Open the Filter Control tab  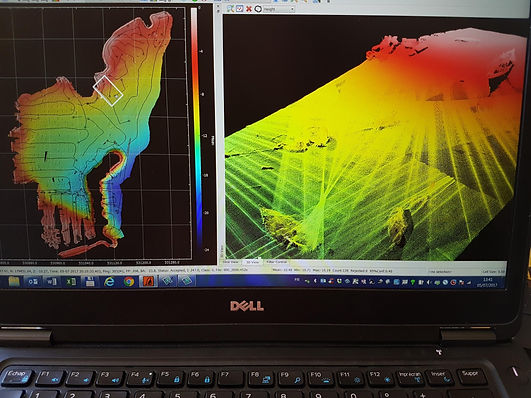(277, 262)
